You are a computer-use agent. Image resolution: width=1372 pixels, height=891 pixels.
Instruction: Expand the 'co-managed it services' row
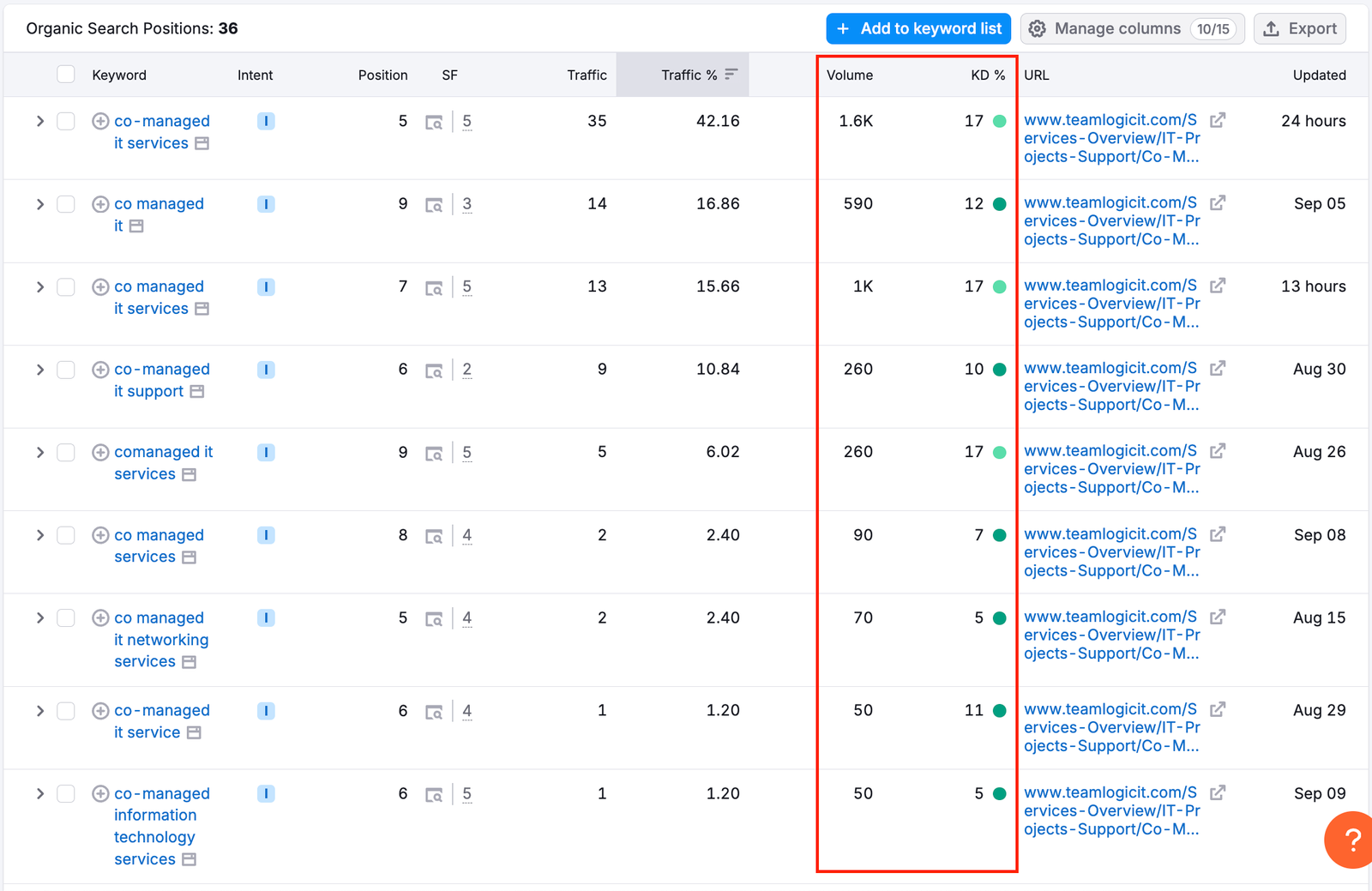[x=39, y=121]
